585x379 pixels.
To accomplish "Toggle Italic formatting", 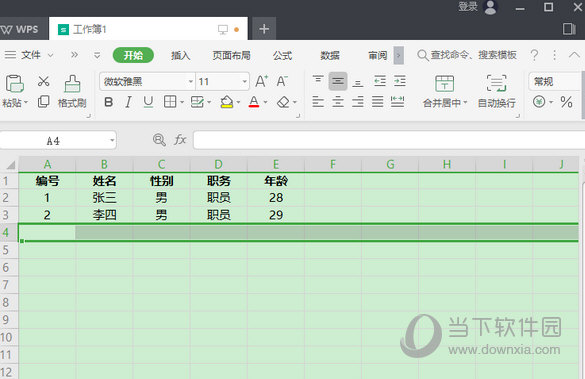I will tap(128, 102).
